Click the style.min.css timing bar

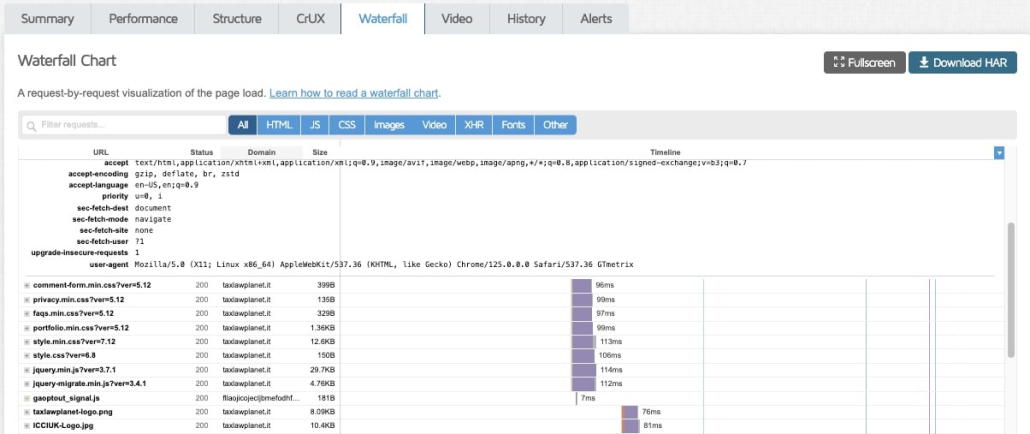tap(583, 342)
